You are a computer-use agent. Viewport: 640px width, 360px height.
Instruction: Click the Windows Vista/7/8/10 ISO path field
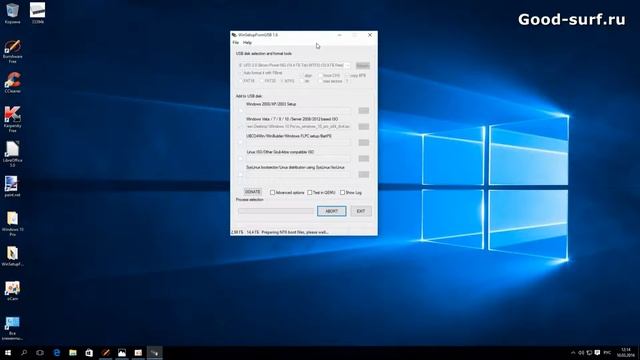pyautogui.click(x=298, y=127)
